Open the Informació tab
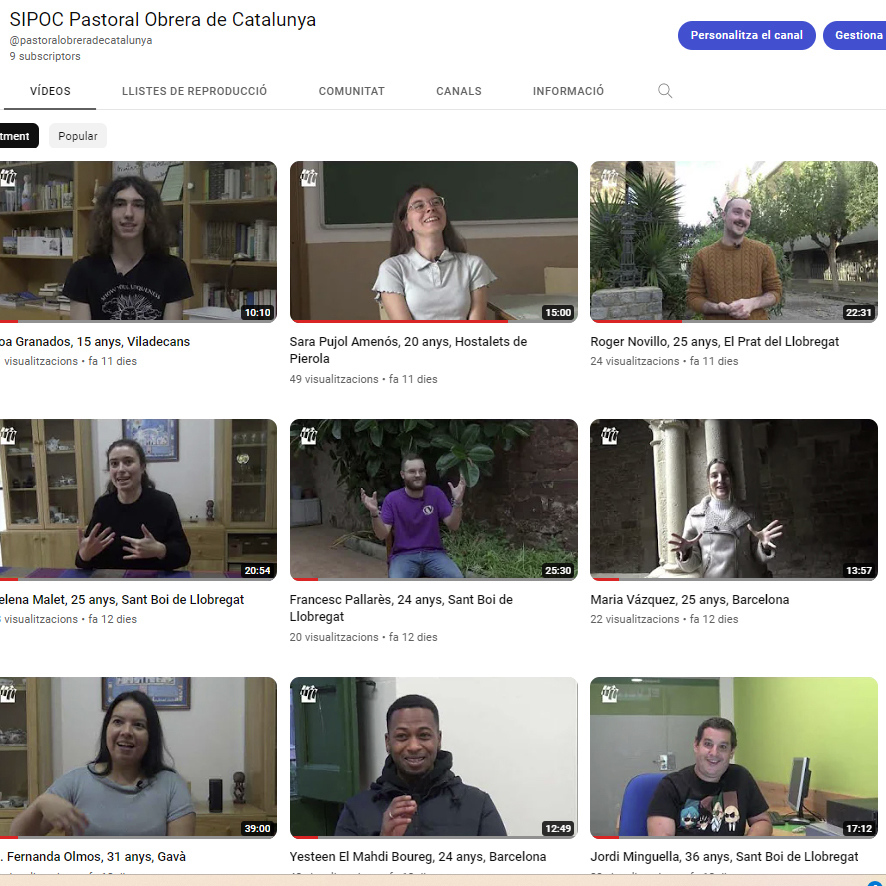The width and height of the screenshot is (886, 886). [568, 91]
